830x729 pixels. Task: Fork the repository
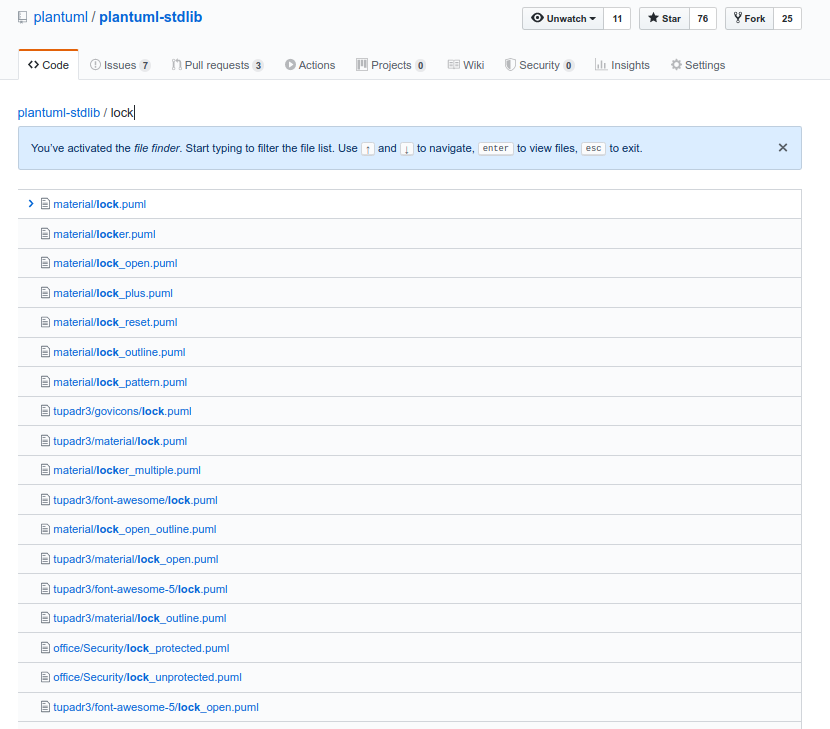(749, 19)
